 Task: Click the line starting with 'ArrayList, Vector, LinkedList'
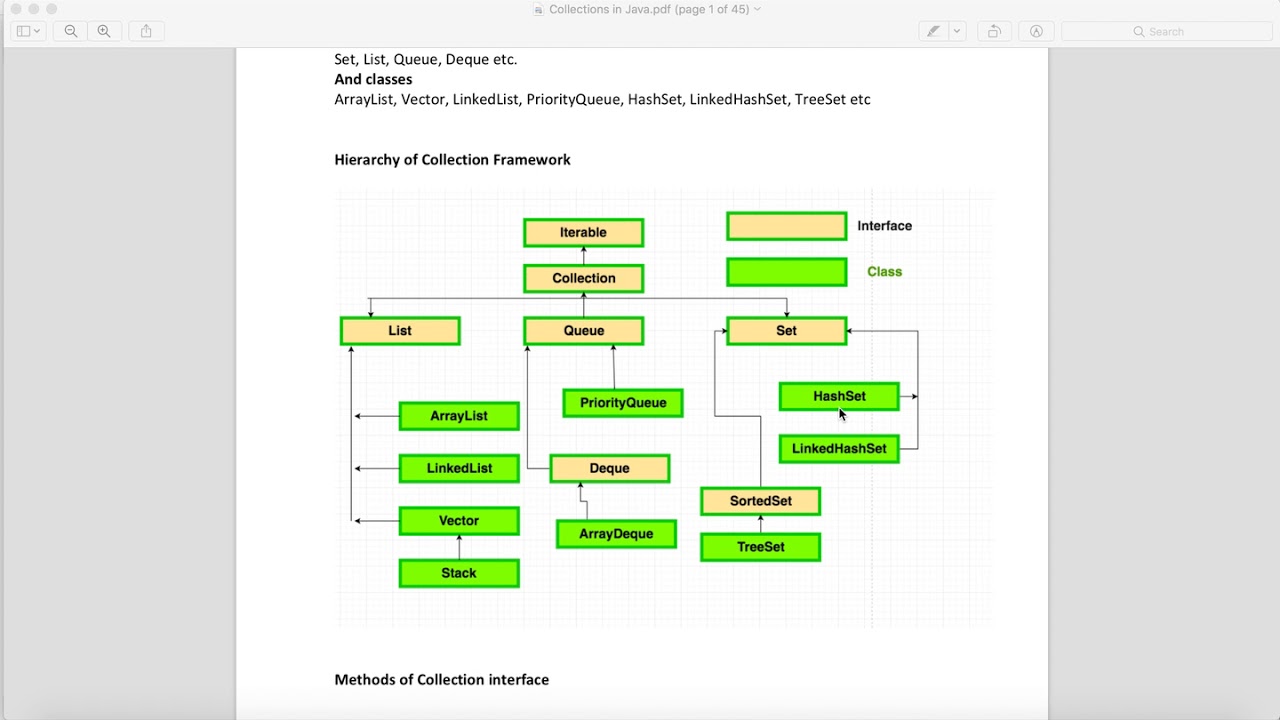click(602, 99)
